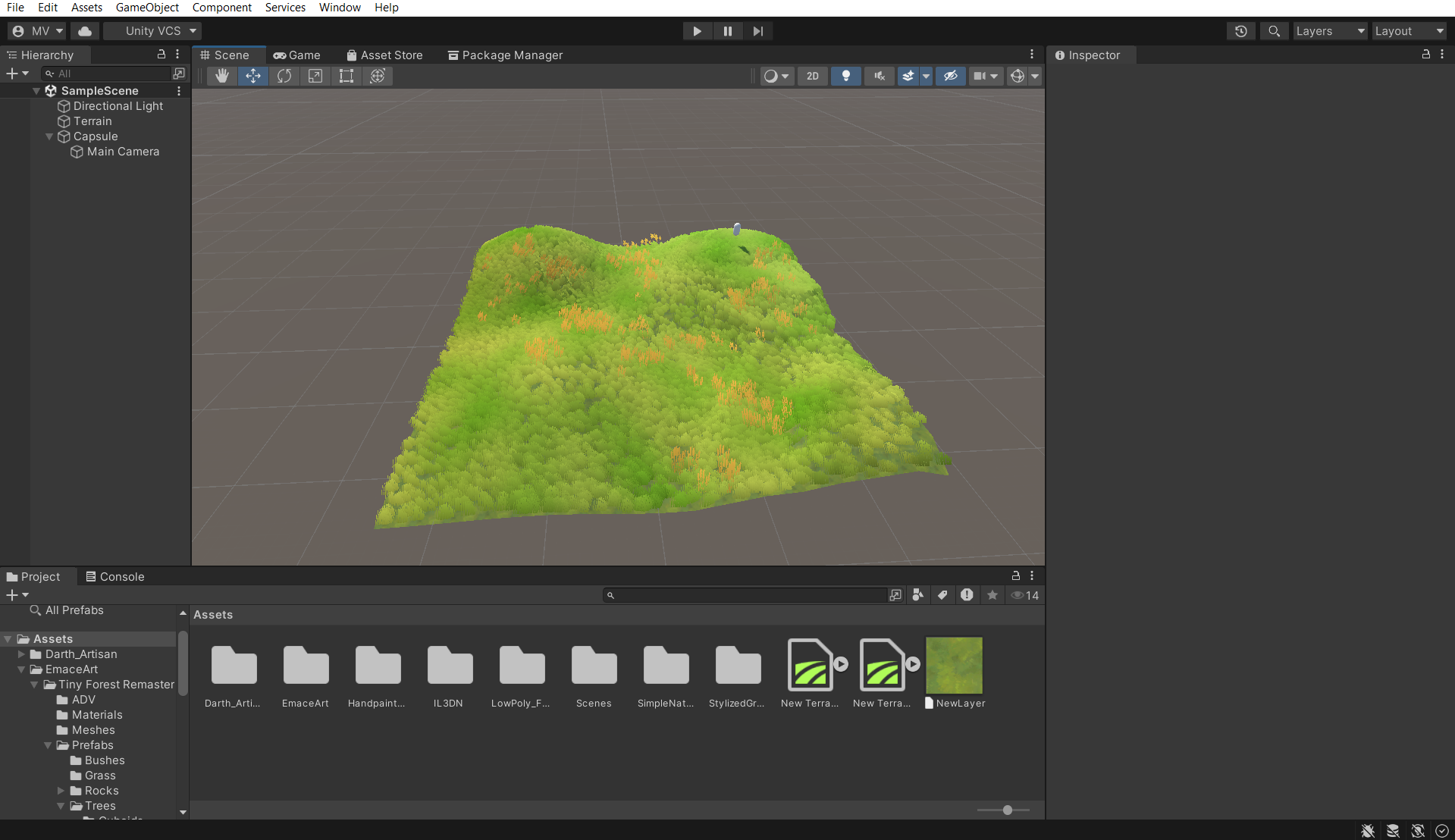This screenshot has width=1455, height=840.
Task: Open the Layout dropdown
Action: (1409, 31)
